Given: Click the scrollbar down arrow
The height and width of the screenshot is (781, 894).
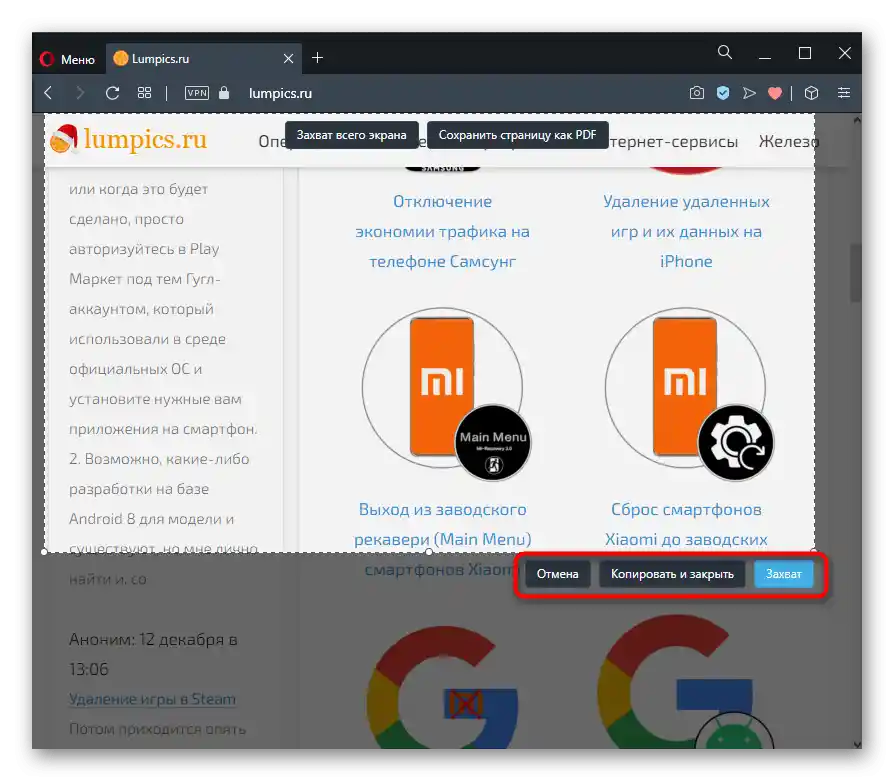Looking at the screenshot, I should coord(857,744).
